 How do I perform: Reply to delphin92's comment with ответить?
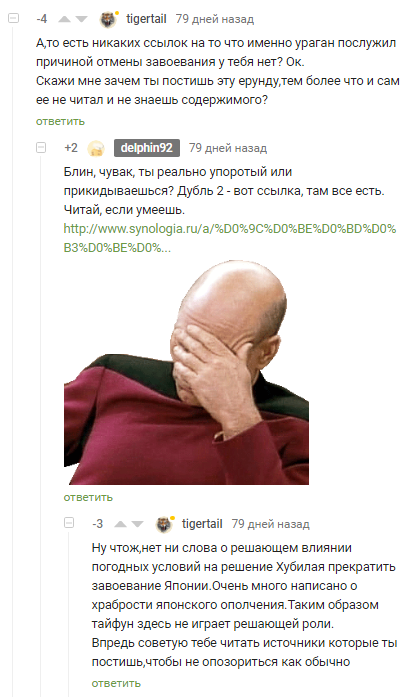[x=88, y=497]
